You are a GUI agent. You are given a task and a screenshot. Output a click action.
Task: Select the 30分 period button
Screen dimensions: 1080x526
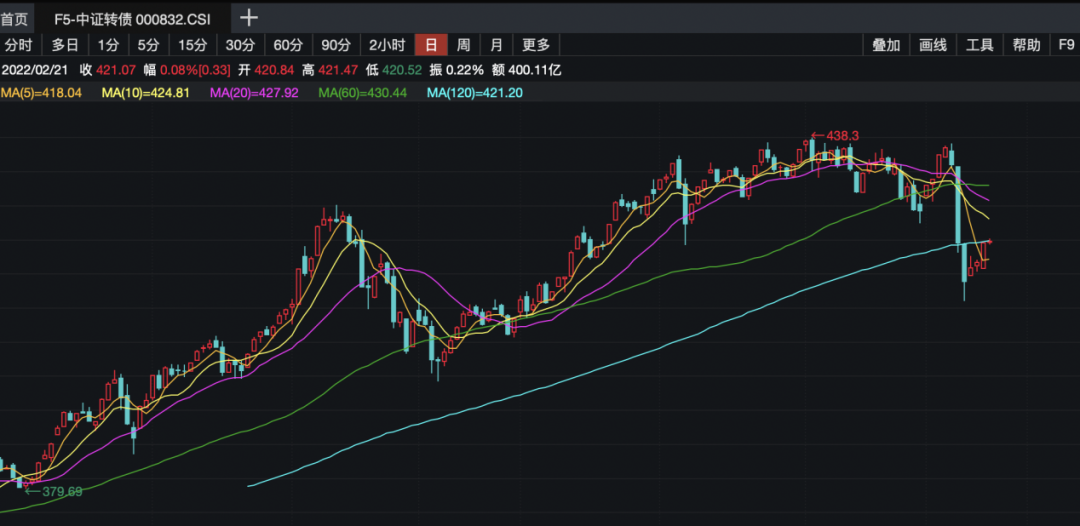tap(240, 45)
